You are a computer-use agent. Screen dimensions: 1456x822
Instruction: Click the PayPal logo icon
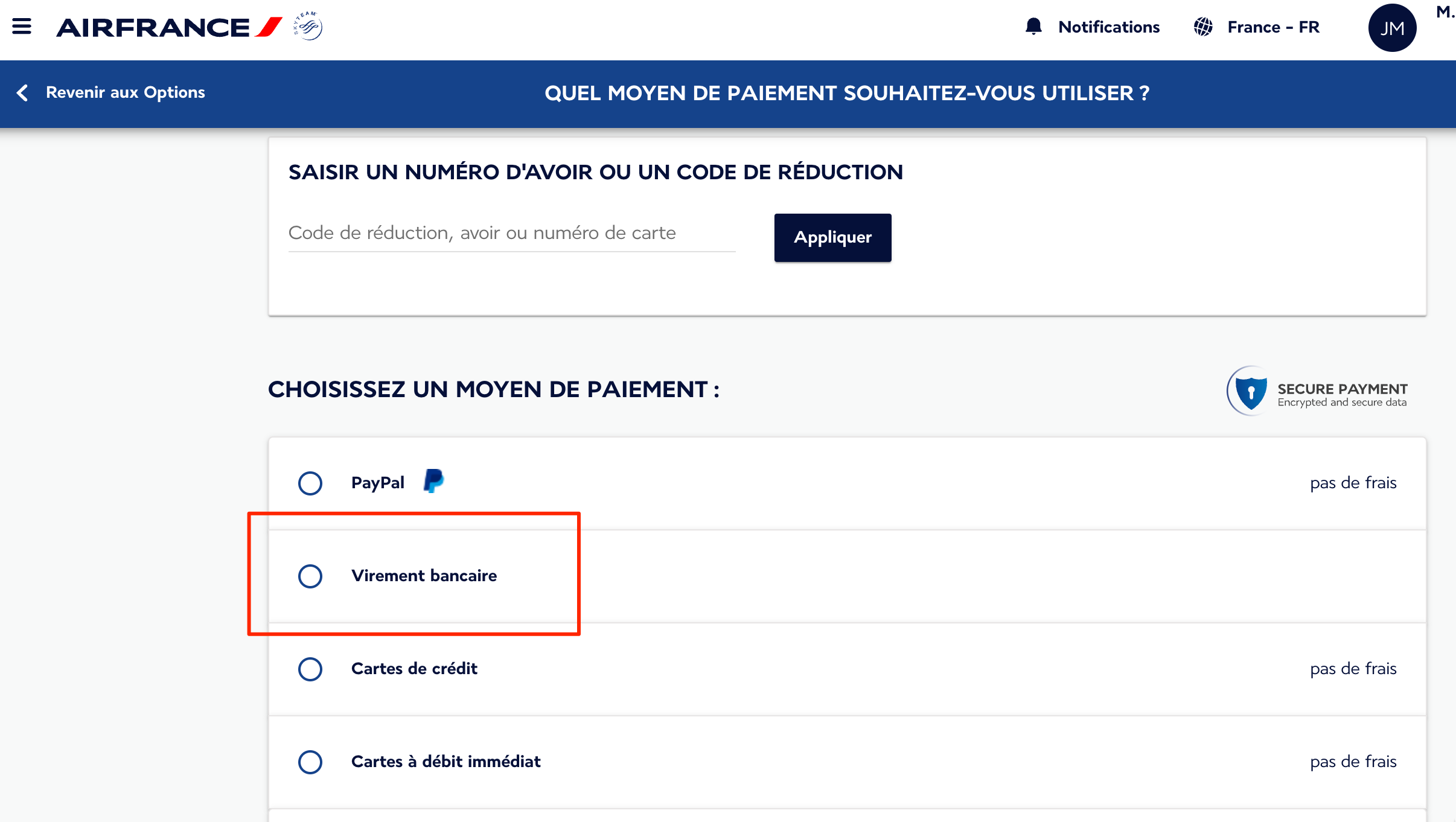click(433, 481)
